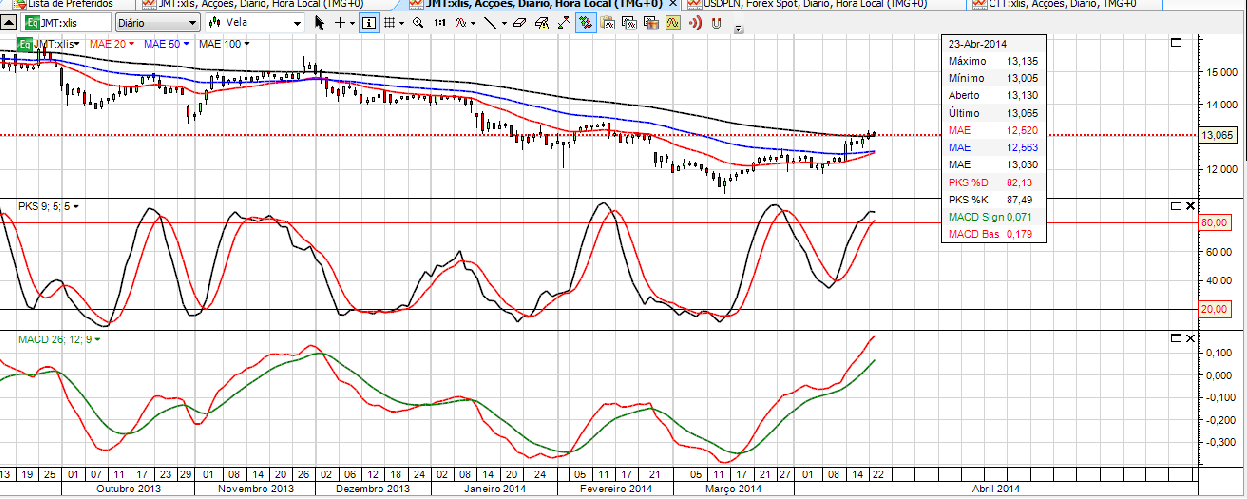
Task: Select the eraser tool
Action: coord(519,22)
